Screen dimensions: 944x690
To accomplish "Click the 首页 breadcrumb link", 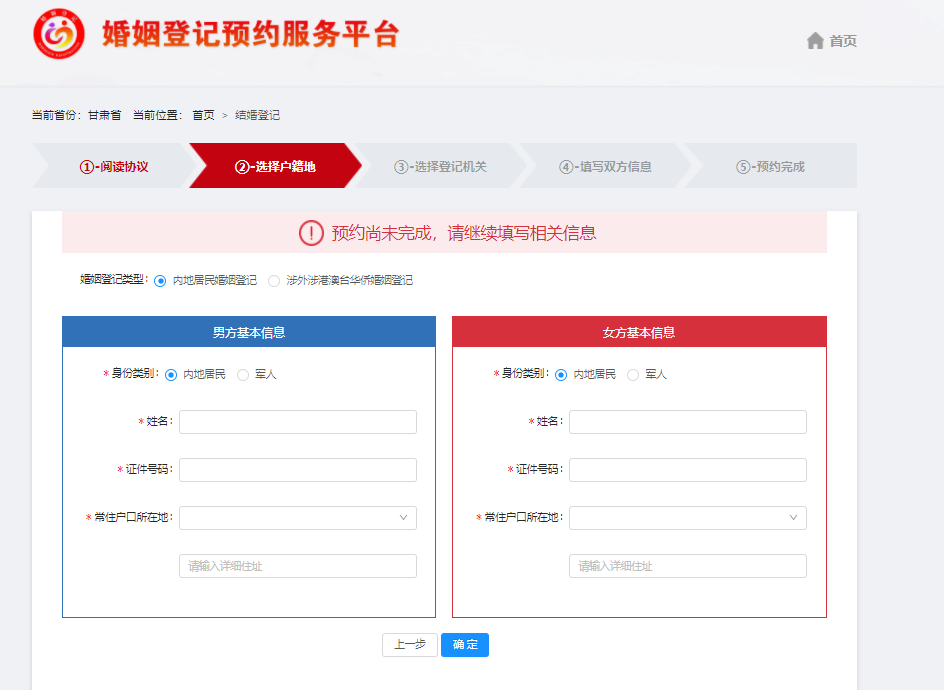I will 203,115.
